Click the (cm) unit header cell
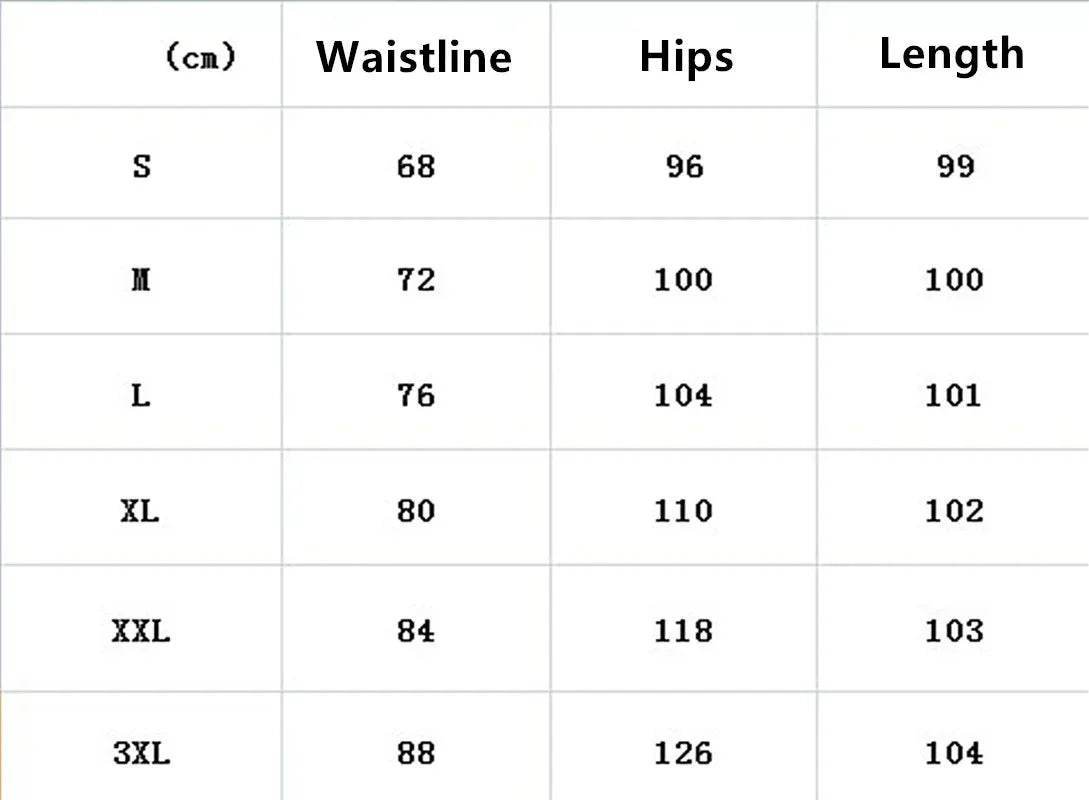Viewport: 1089px width, 800px height. point(201,58)
